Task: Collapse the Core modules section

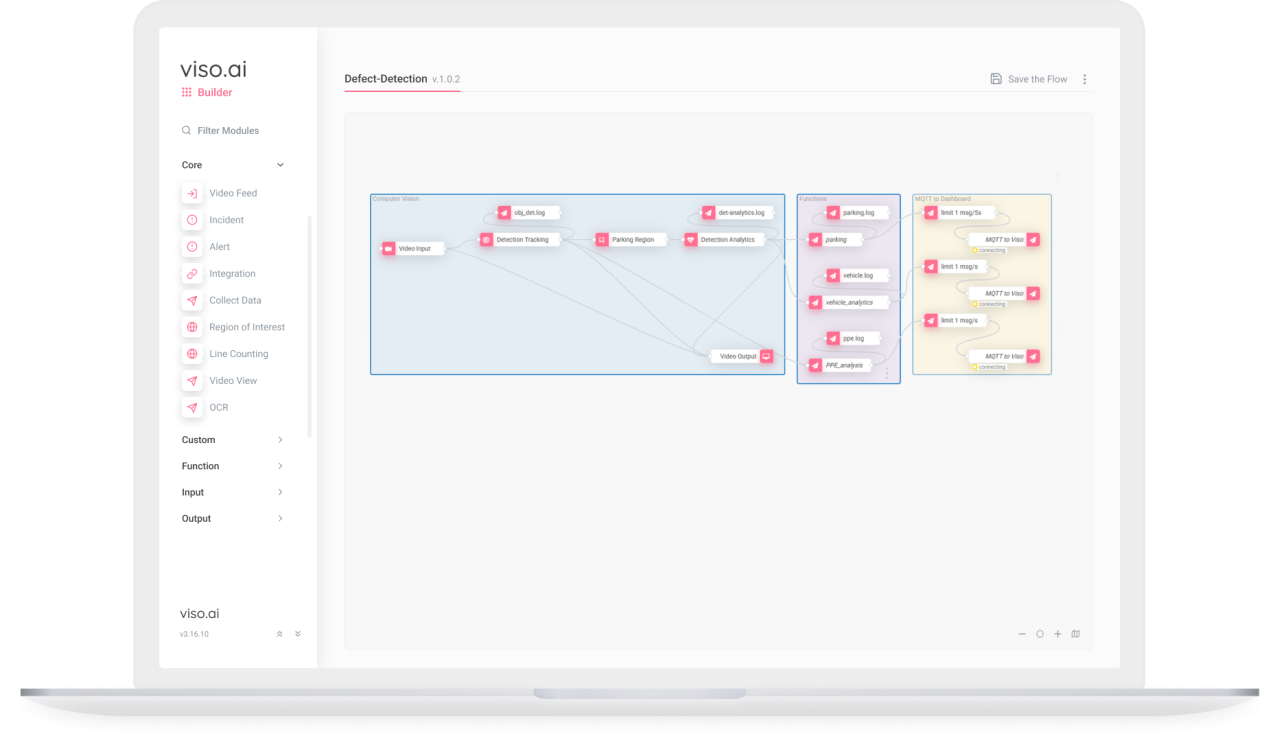Action: pos(280,165)
